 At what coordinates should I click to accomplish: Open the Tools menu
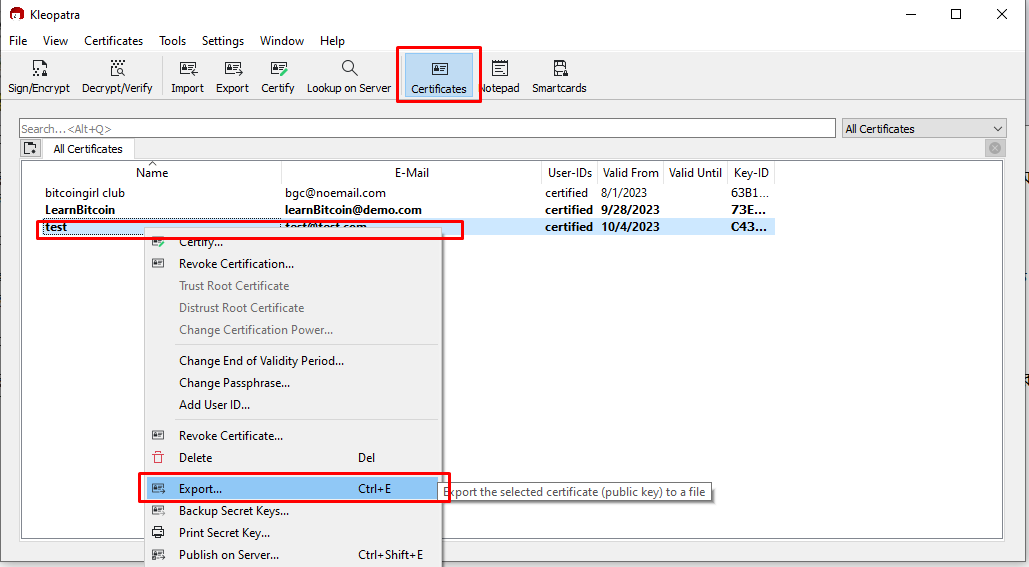(x=173, y=41)
